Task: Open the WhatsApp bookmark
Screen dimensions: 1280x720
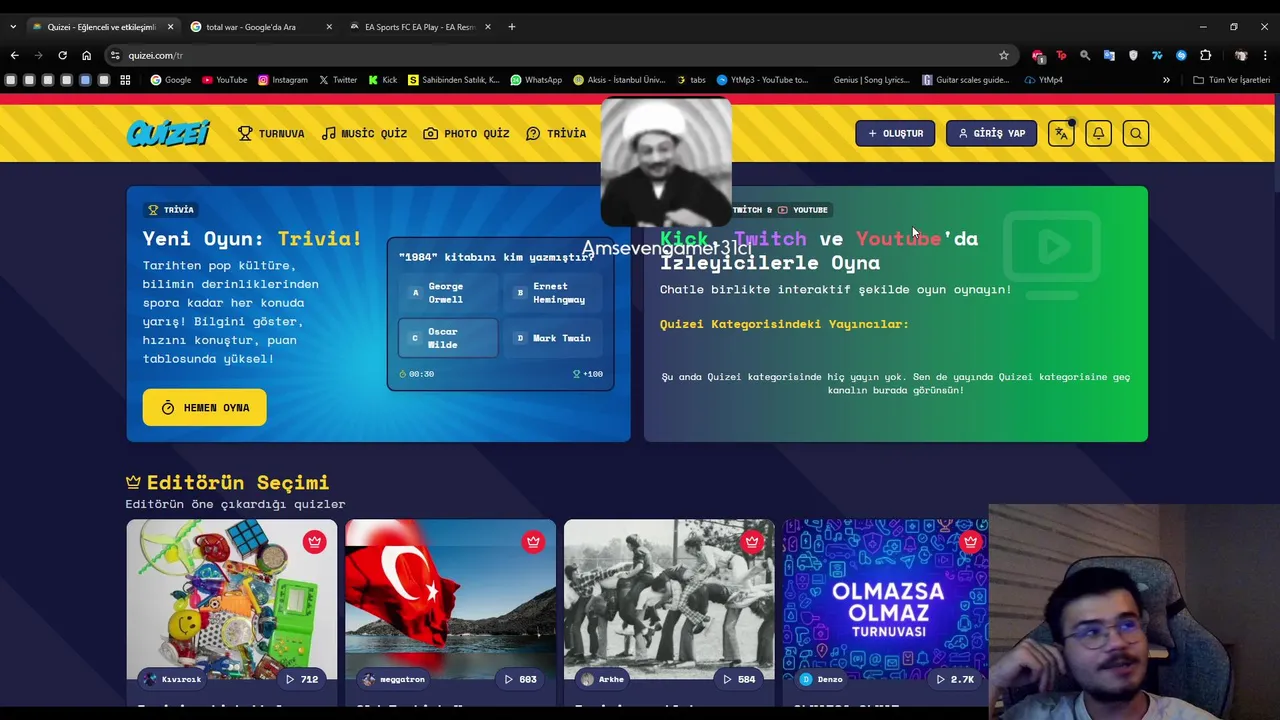Action: coord(536,80)
